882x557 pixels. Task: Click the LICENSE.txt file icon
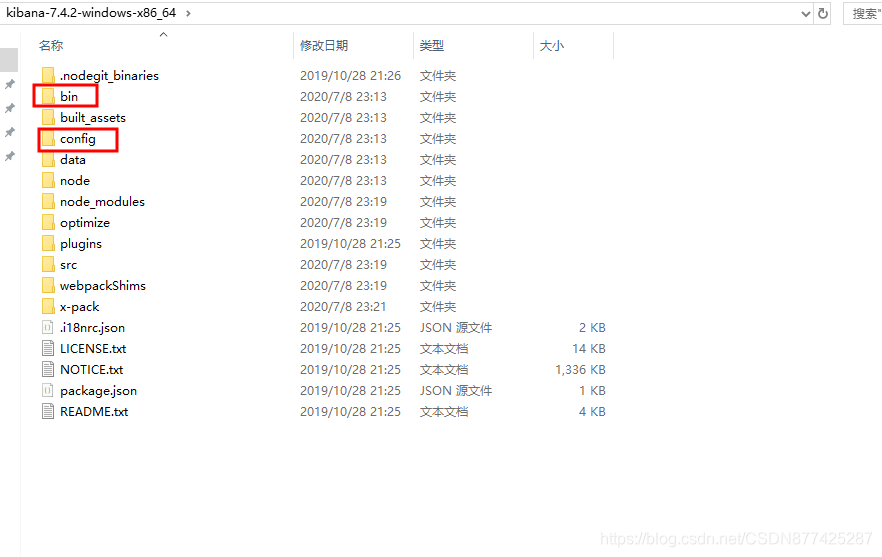48,348
